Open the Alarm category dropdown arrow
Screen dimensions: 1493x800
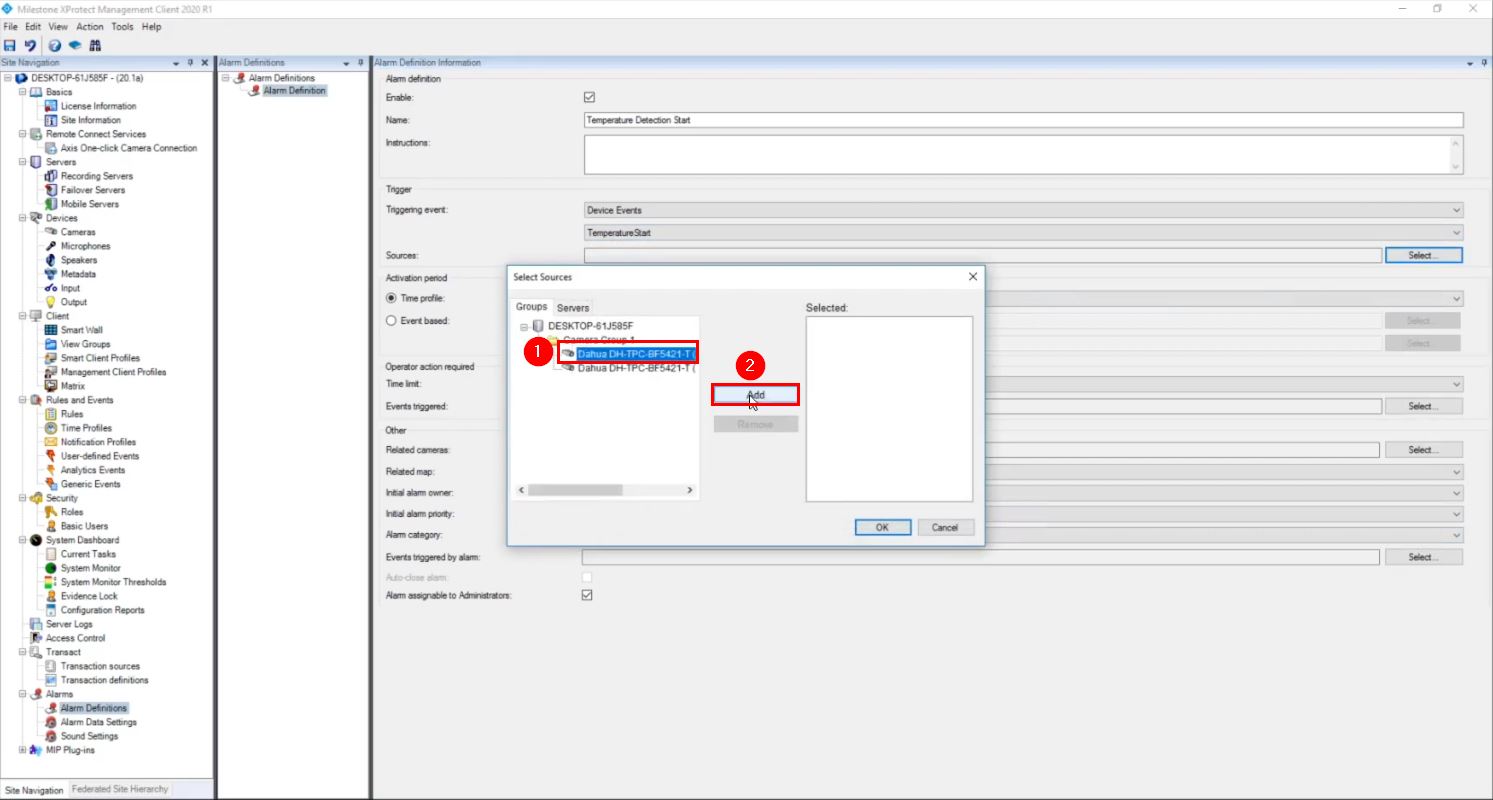1456,535
